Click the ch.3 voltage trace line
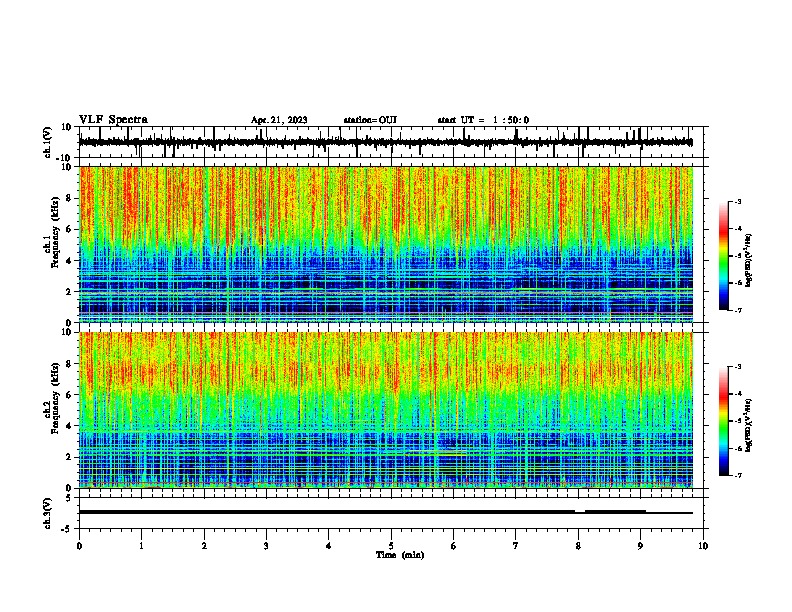The height and width of the screenshot is (612, 792). click(385, 512)
